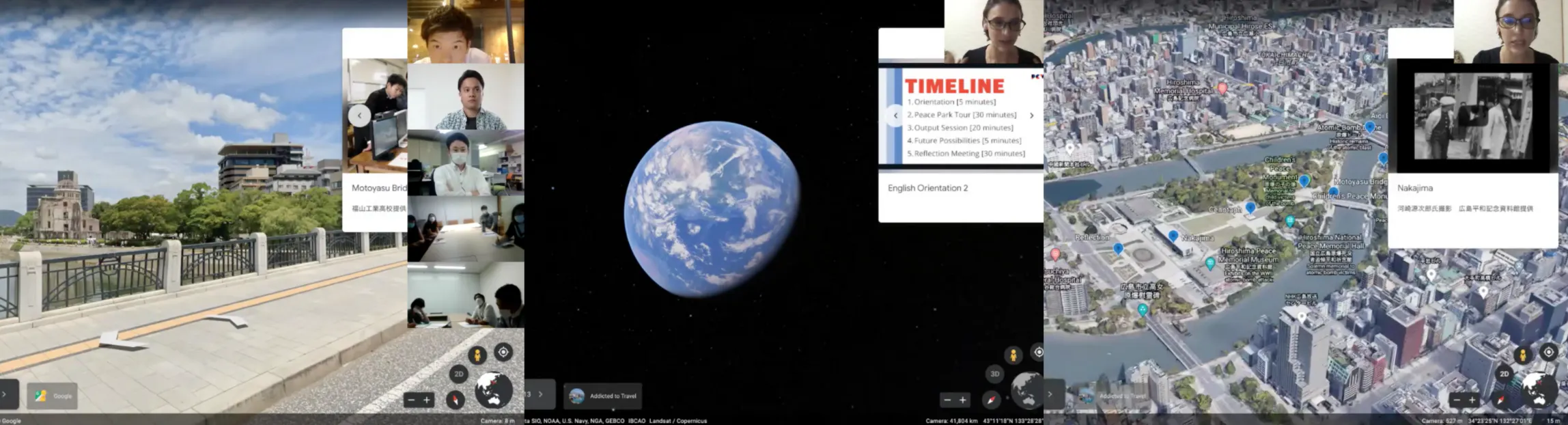Click the zoom-in plus in the starry globe view

coord(963,400)
